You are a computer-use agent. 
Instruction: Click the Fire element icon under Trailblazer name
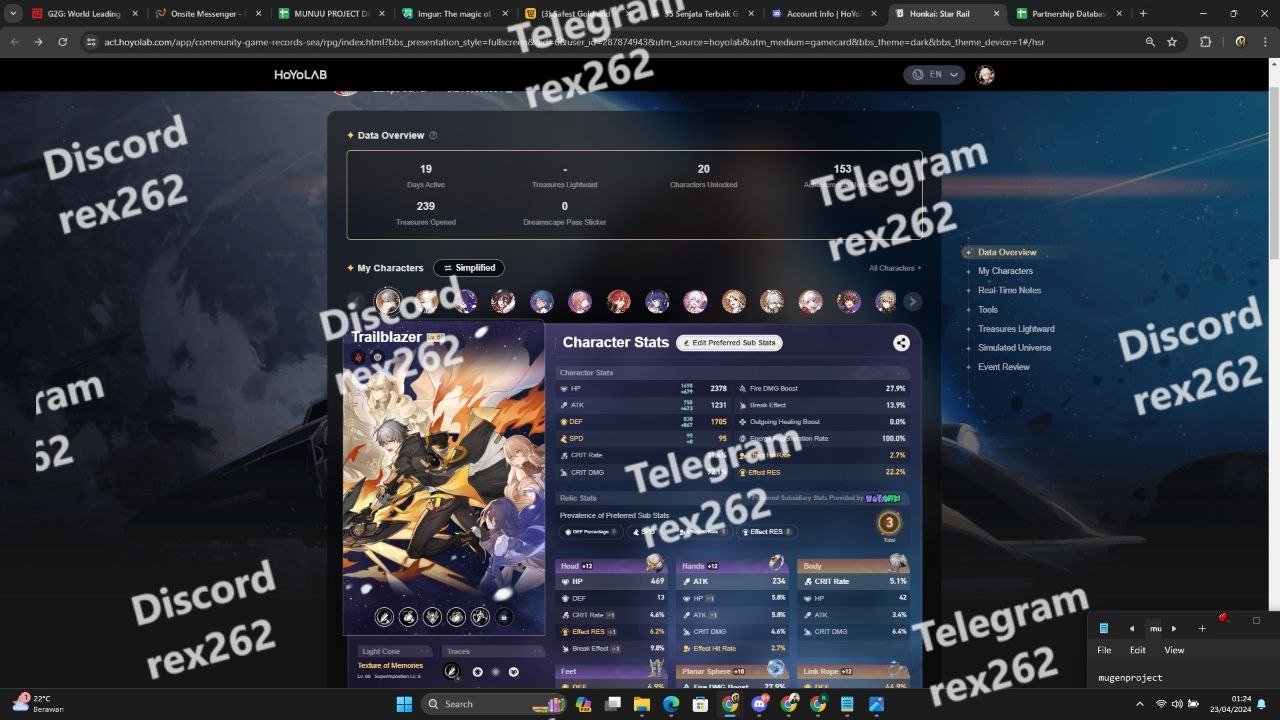pyautogui.click(x=357, y=357)
